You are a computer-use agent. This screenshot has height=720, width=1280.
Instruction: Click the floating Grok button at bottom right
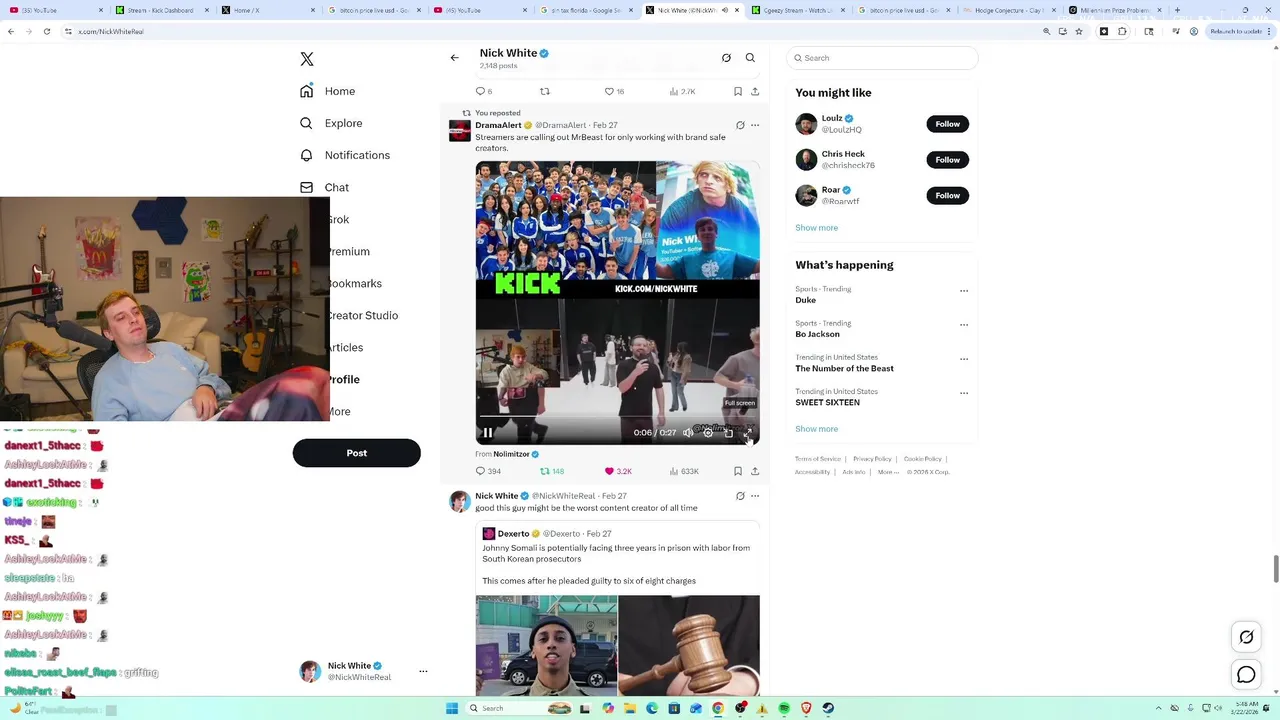tap(1246, 637)
